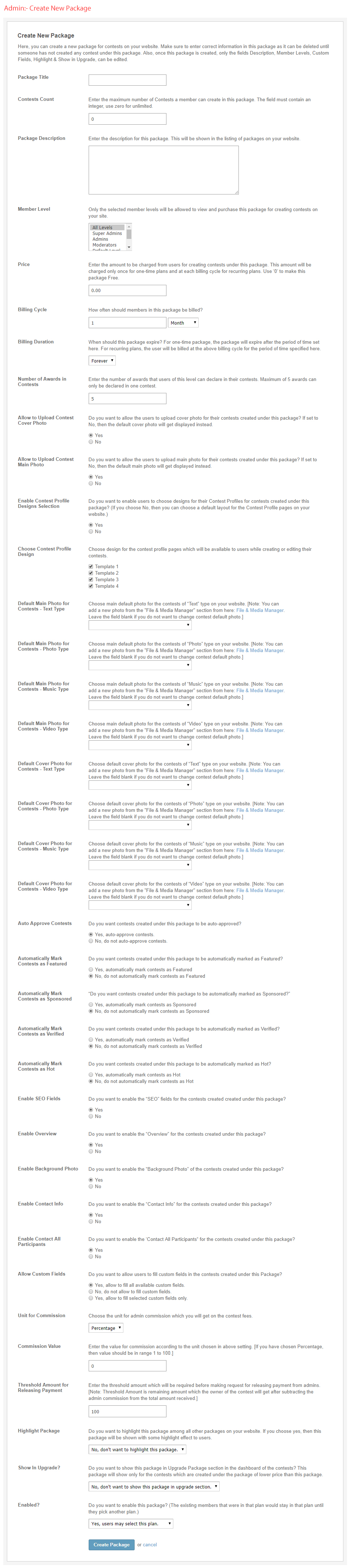
Task: Click inside the Package Description textarea
Action: [163, 170]
